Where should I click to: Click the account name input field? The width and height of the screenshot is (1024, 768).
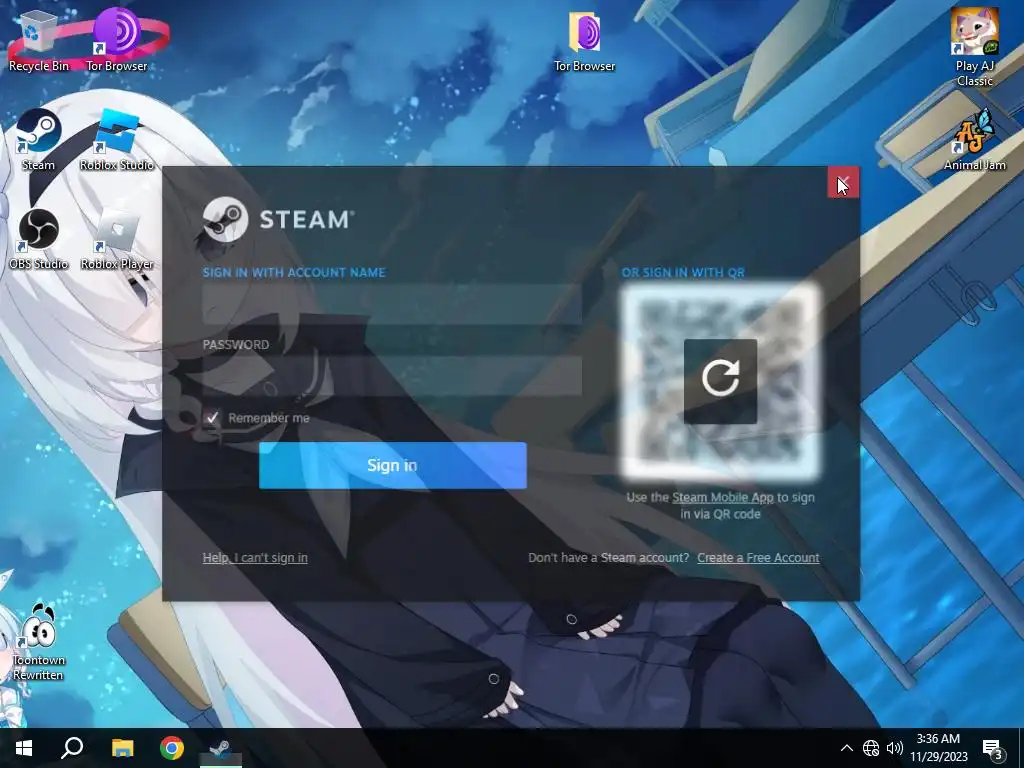(392, 304)
